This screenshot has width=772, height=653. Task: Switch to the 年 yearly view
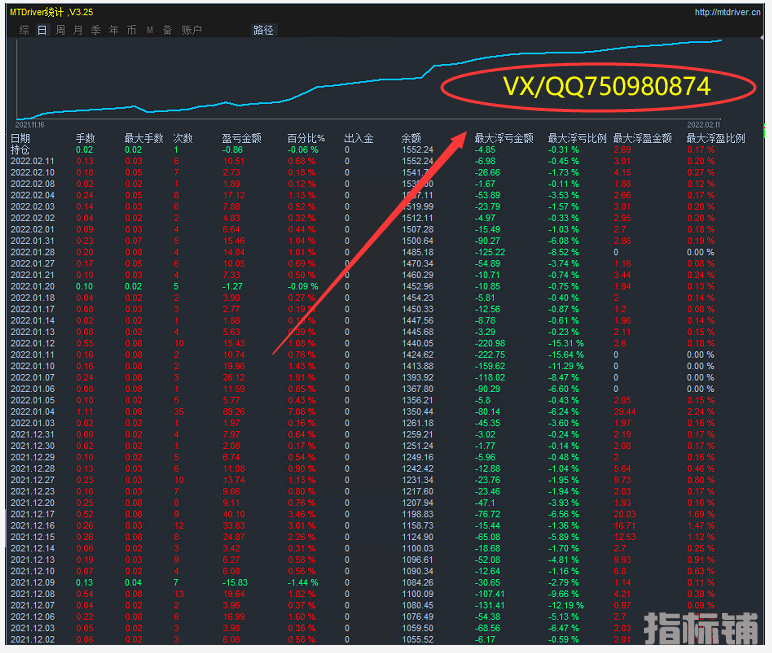114,30
